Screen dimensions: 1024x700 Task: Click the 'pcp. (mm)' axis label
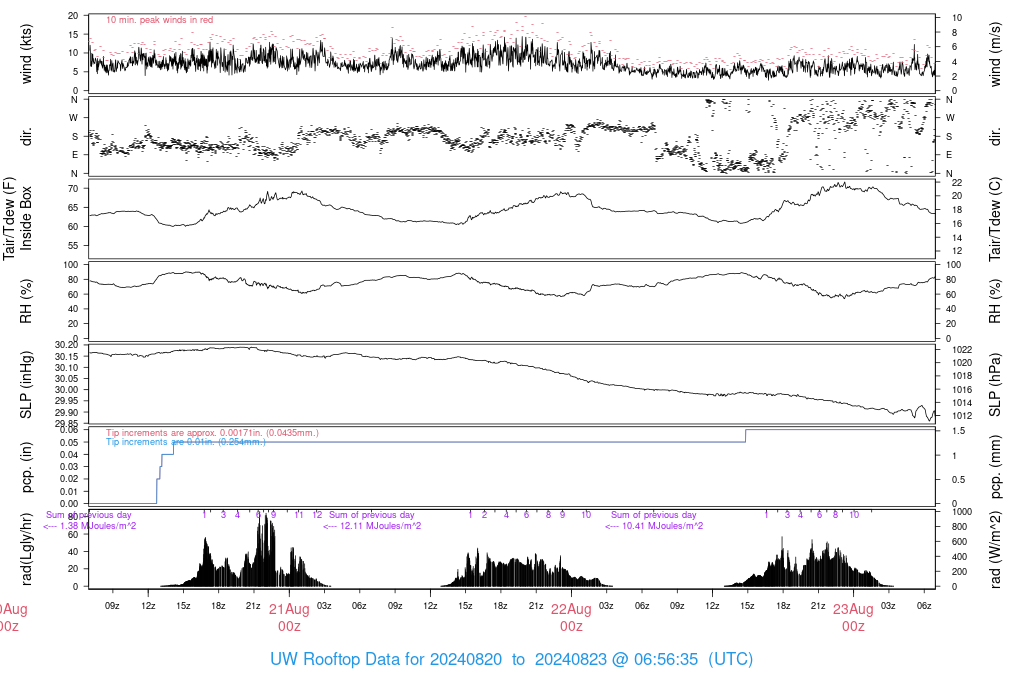pyautogui.click(x=995, y=468)
